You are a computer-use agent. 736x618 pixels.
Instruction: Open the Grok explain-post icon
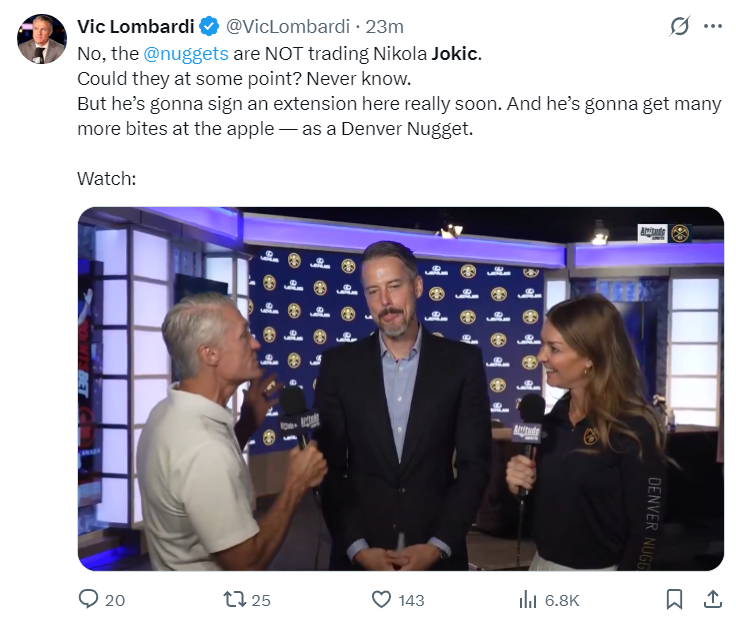(679, 27)
